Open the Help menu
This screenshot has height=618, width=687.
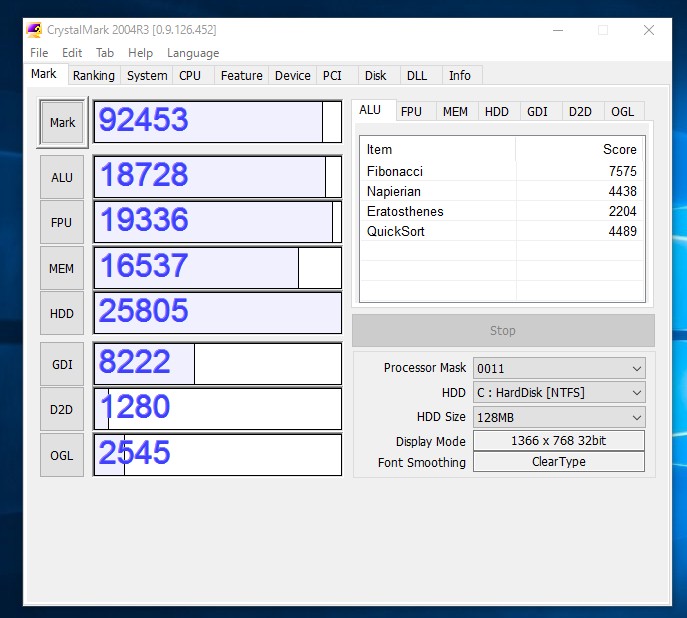(140, 53)
